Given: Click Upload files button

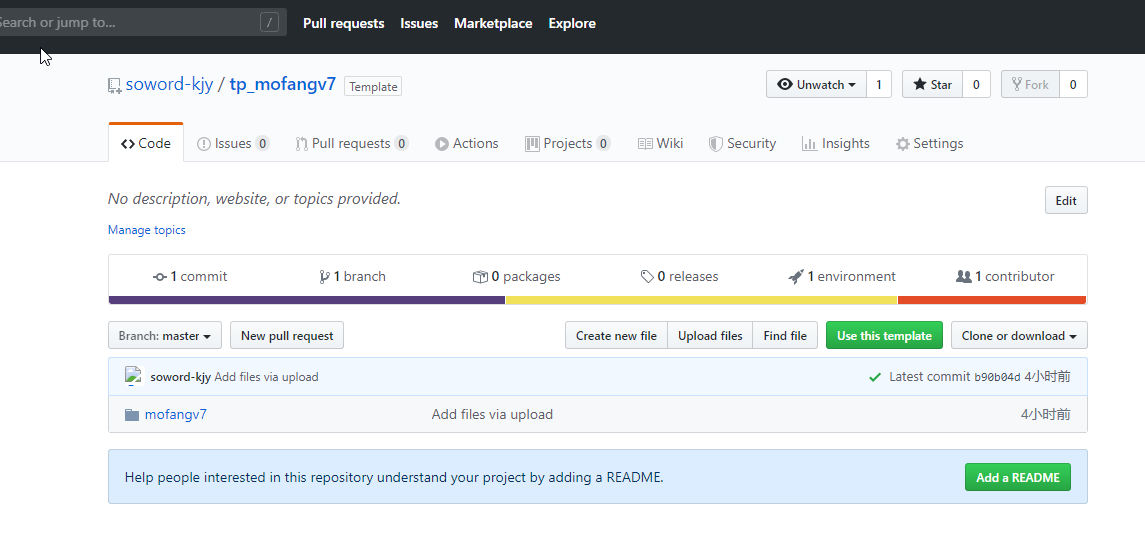Looking at the screenshot, I should click(710, 336).
